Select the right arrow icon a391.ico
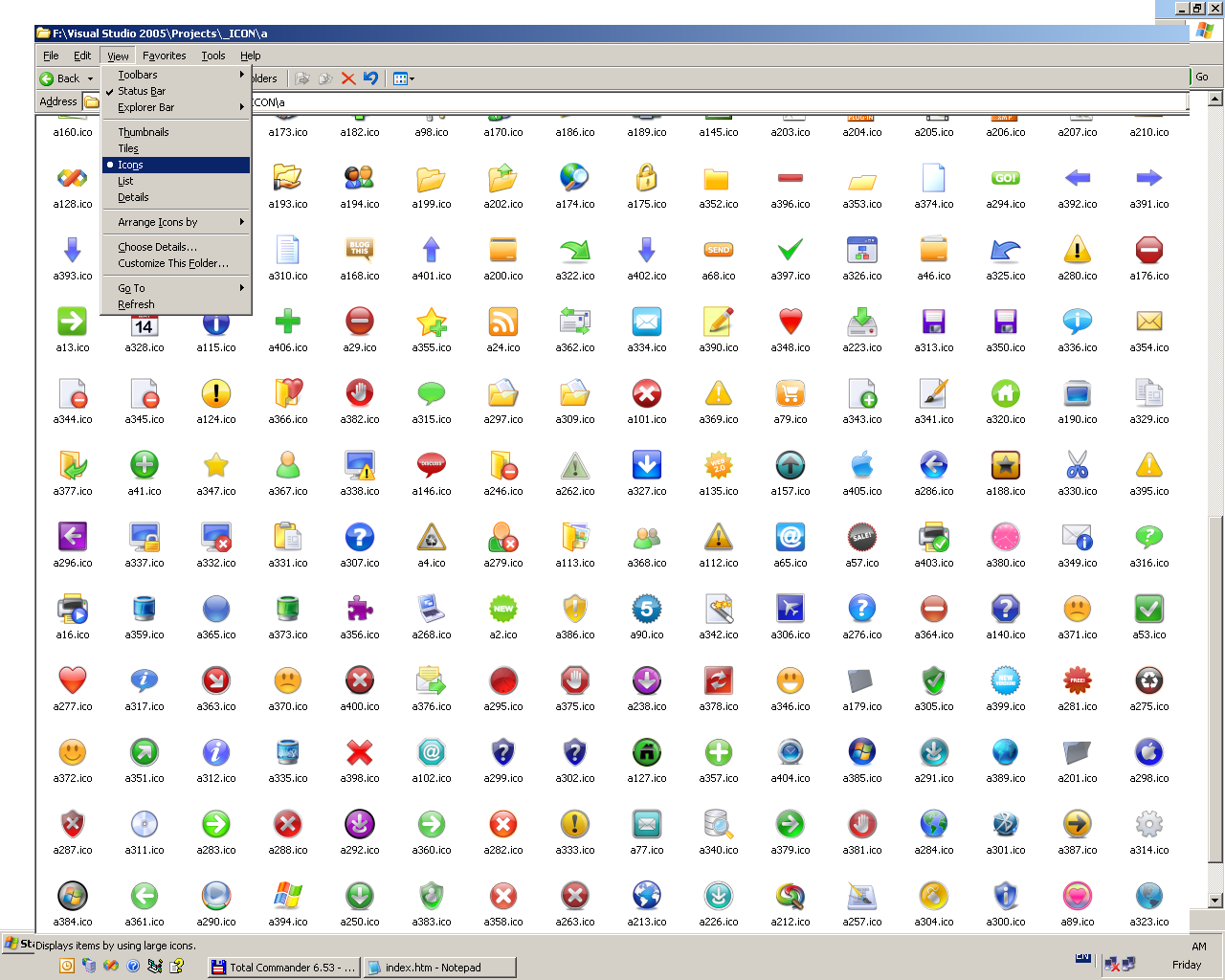The image size is (1225, 980). 1149,177
